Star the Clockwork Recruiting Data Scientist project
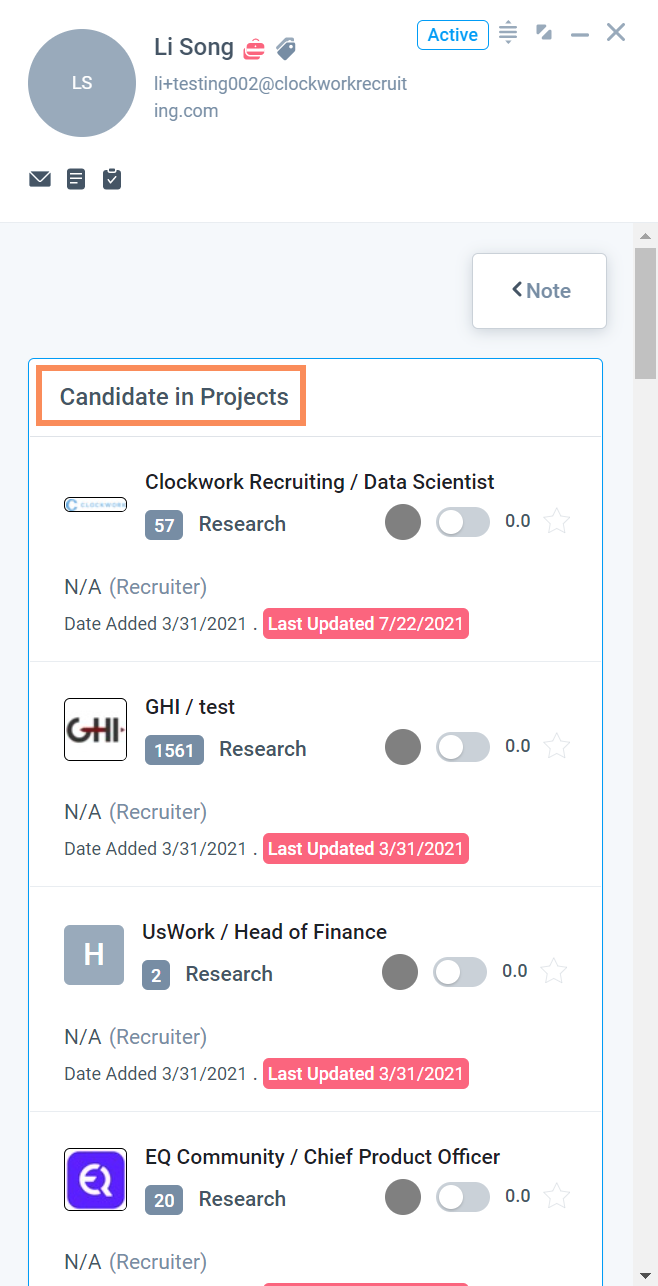 pos(556,521)
